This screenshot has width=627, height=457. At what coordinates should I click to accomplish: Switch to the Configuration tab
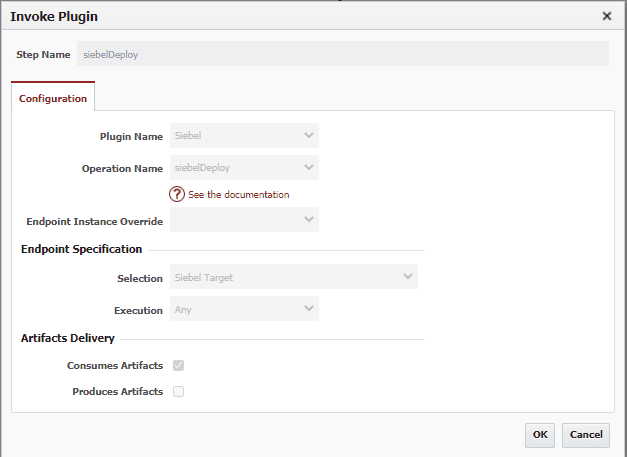tap(53, 98)
